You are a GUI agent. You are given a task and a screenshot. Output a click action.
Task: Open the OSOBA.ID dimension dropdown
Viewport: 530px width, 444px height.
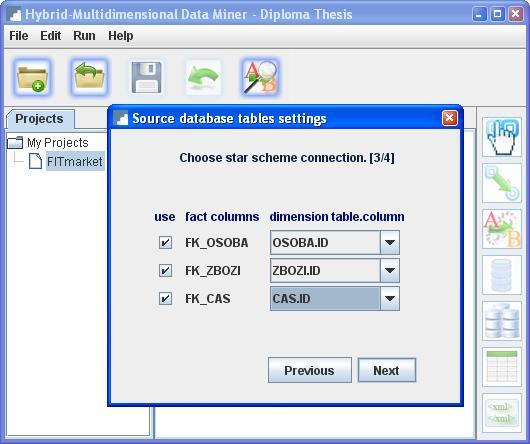(x=390, y=243)
